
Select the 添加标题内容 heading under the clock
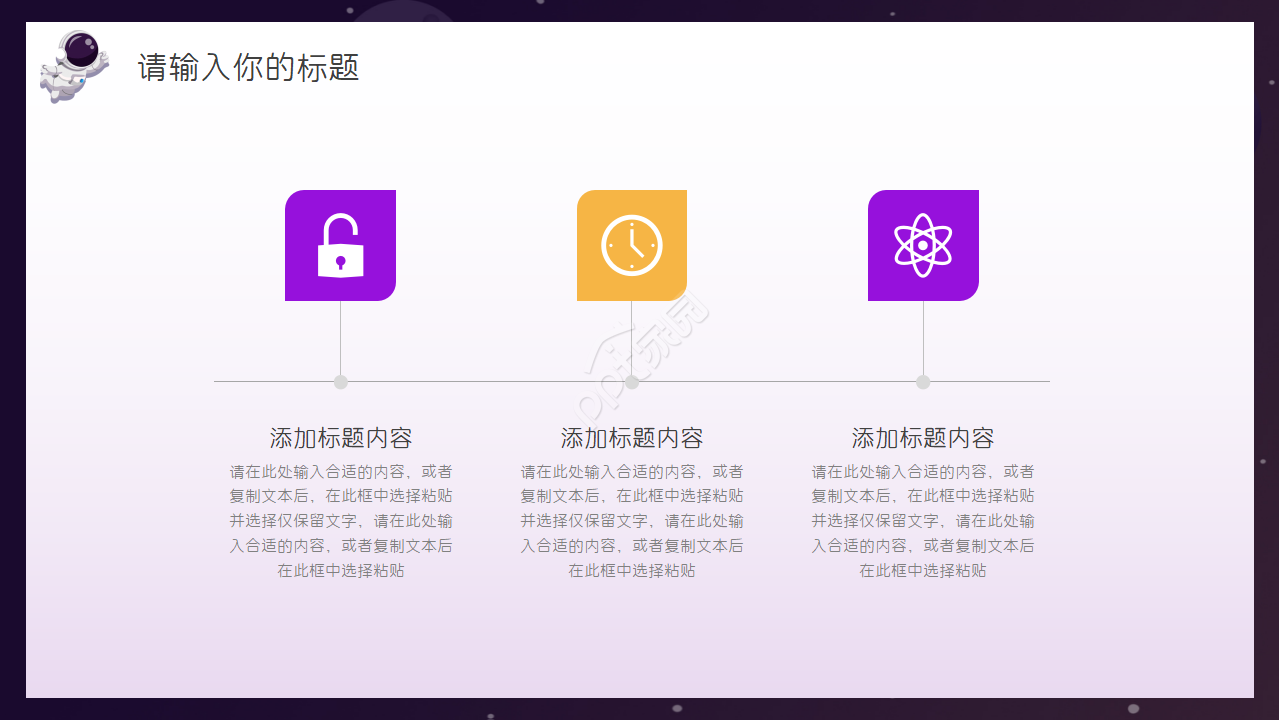pos(632,438)
